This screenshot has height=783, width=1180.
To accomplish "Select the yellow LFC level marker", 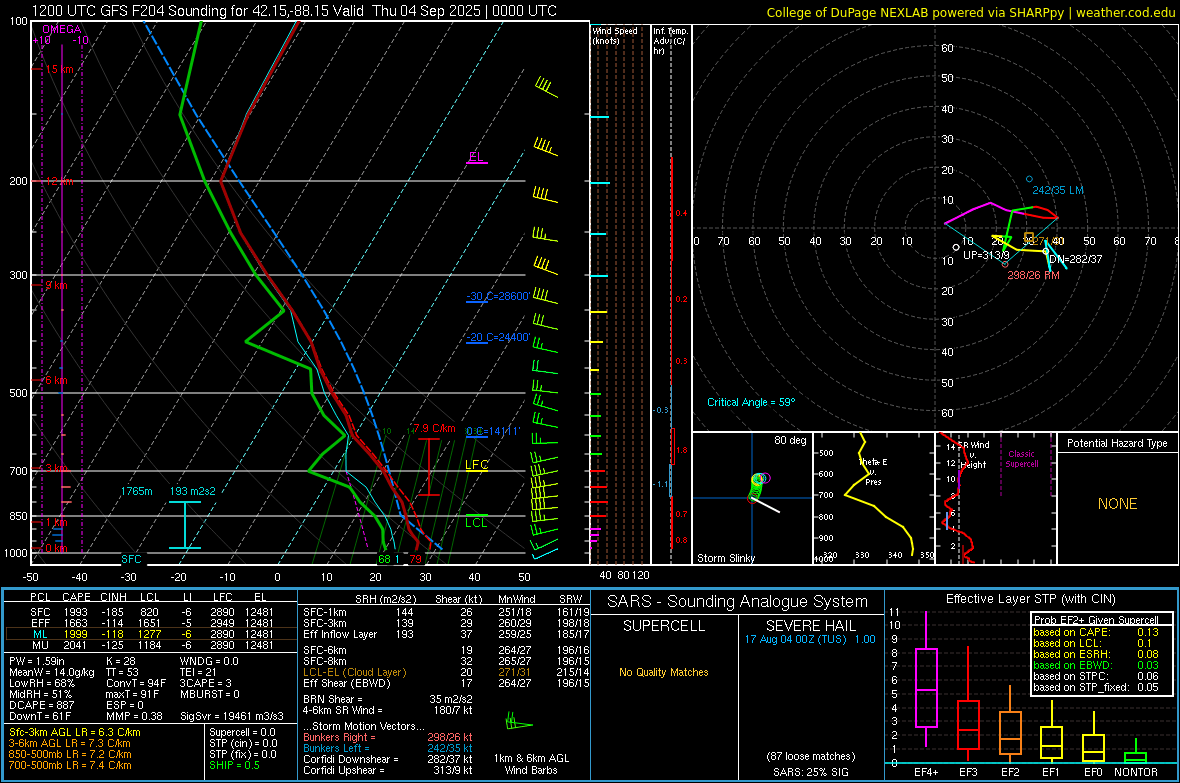I will 476,465.
